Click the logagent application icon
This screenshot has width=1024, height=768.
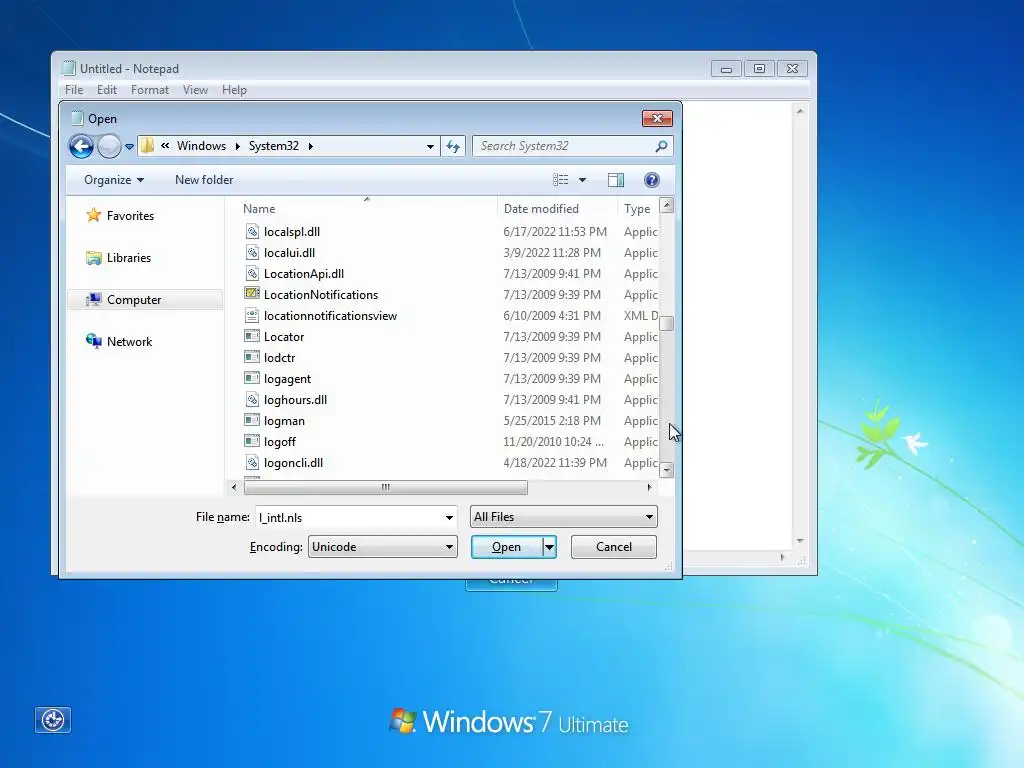(x=251, y=378)
